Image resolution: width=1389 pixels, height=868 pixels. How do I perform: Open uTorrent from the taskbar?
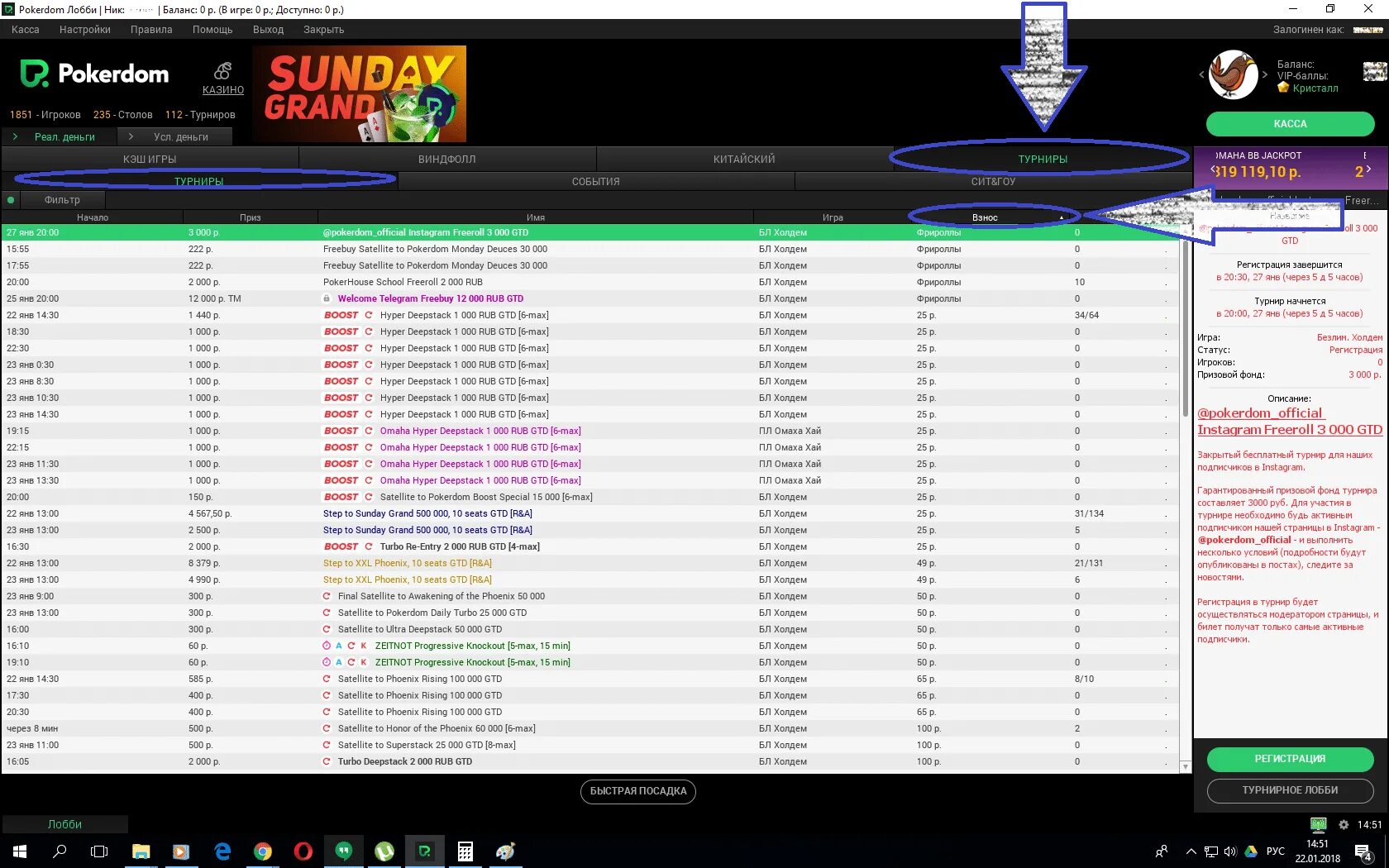pyautogui.click(x=384, y=851)
